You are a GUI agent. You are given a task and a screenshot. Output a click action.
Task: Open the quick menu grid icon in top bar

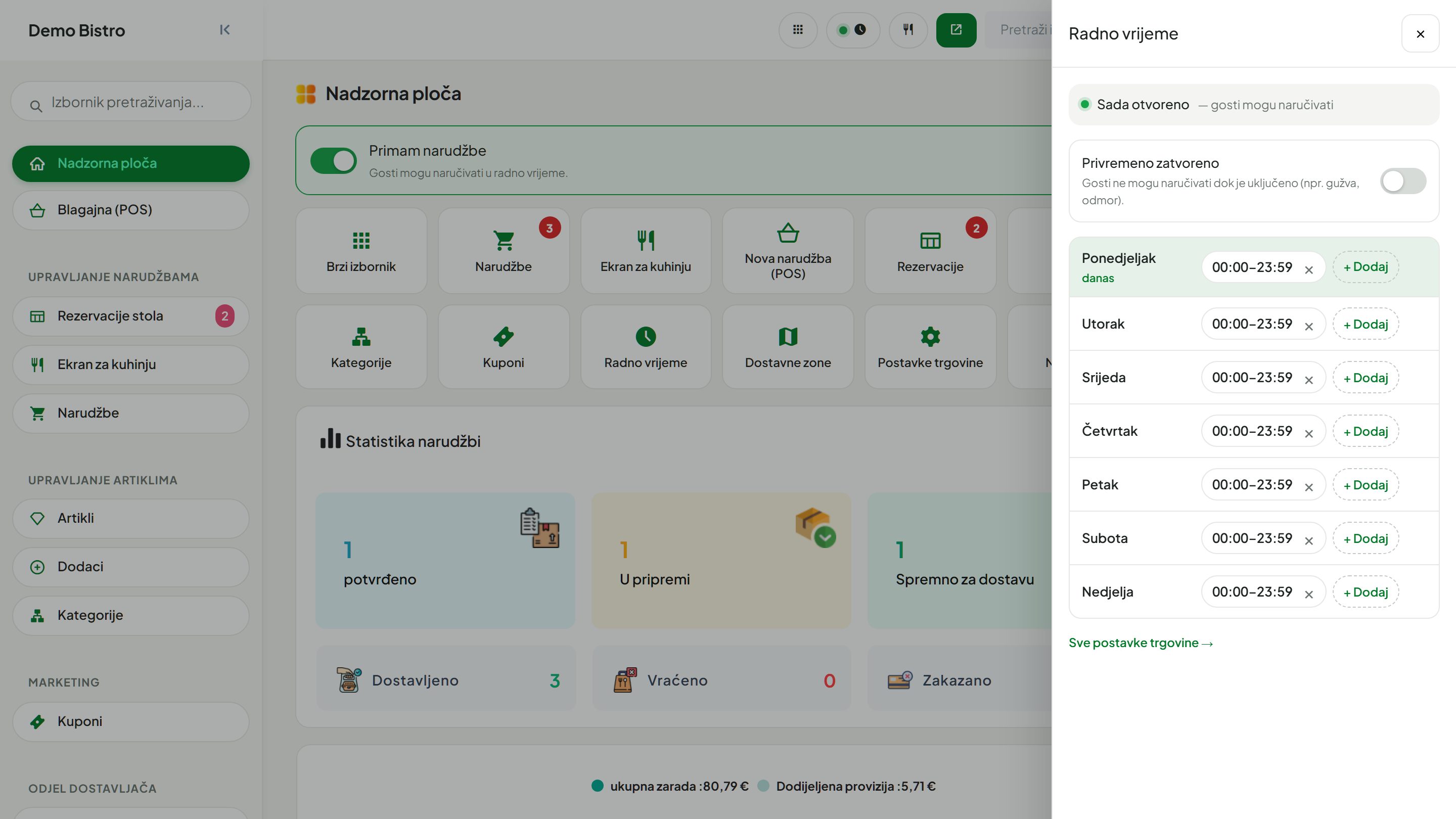(x=798, y=30)
